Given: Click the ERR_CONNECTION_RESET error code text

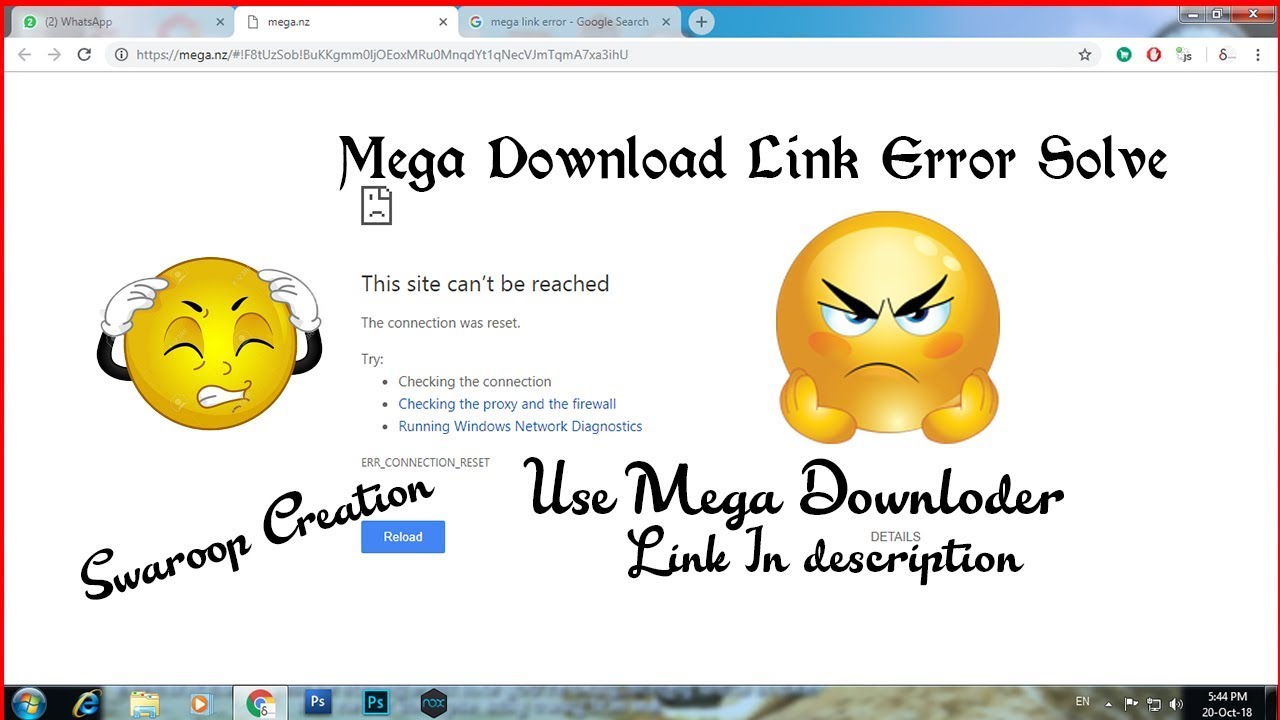Looking at the screenshot, I should [x=425, y=463].
